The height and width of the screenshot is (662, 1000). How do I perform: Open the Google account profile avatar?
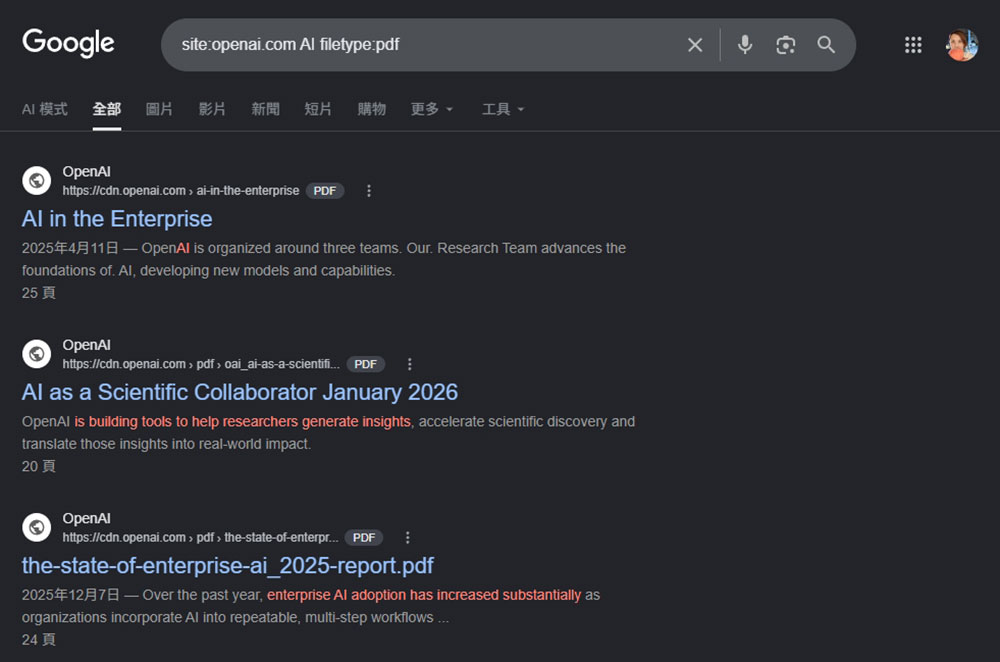[x=962, y=45]
